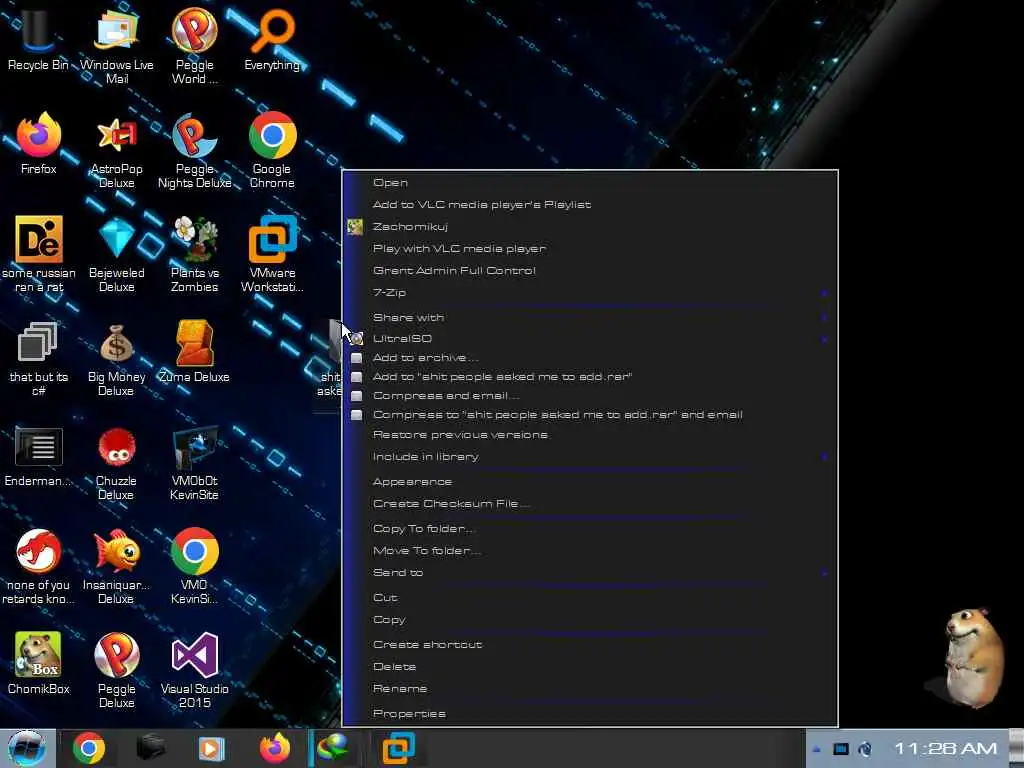The image size is (1024, 768).
Task: Choose Copy To folder...
Action: pyautogui.click(x=590, y=529)
